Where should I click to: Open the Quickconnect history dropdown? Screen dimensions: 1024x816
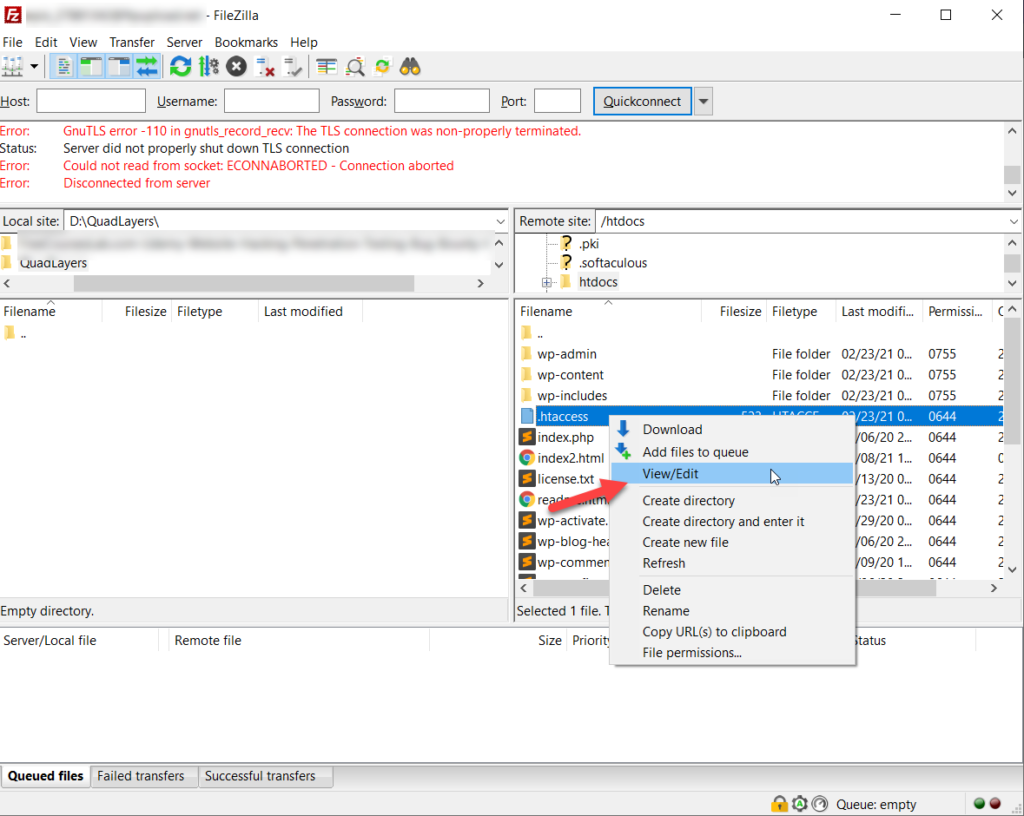[703, 101]
